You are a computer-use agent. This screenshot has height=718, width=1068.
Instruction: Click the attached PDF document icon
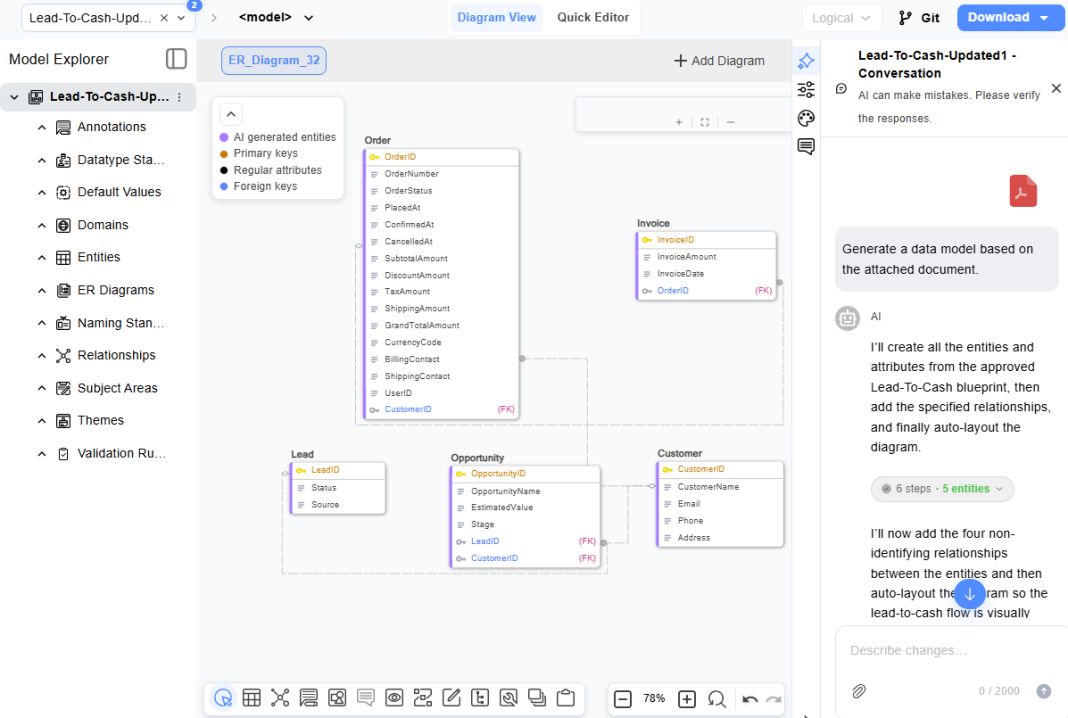click(1023, 191)
